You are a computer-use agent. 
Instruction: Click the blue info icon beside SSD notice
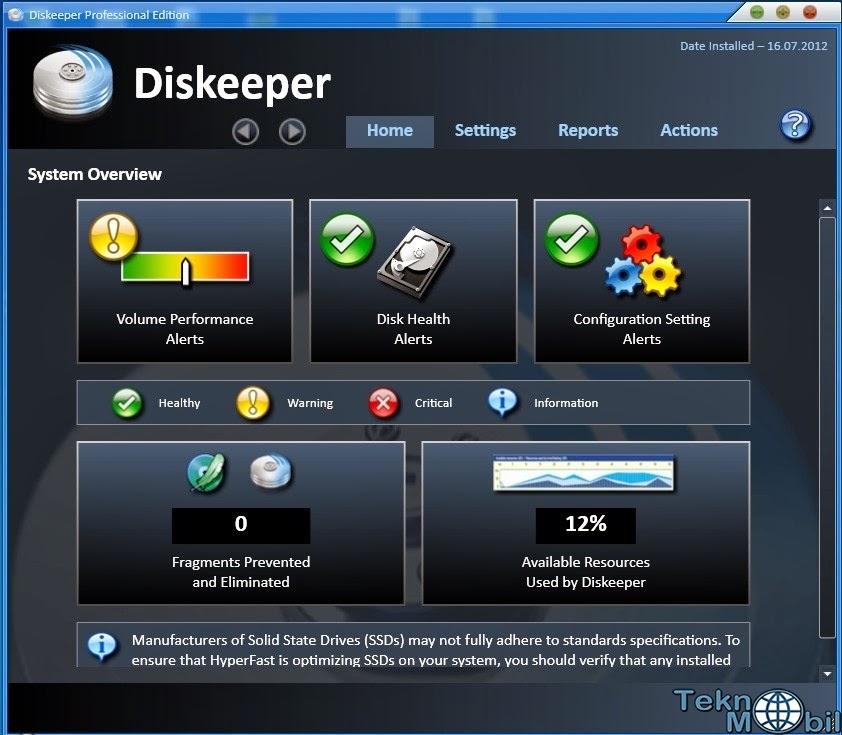[102, 646]
